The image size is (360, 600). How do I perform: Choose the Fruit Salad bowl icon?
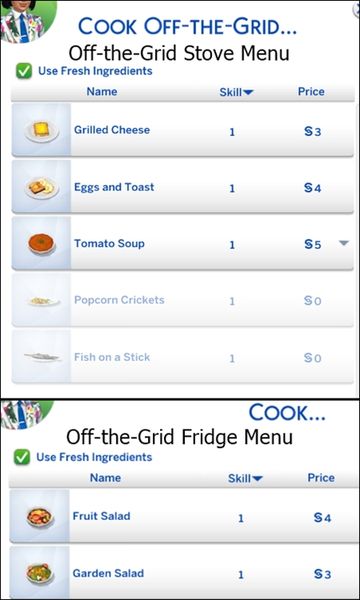40,517
